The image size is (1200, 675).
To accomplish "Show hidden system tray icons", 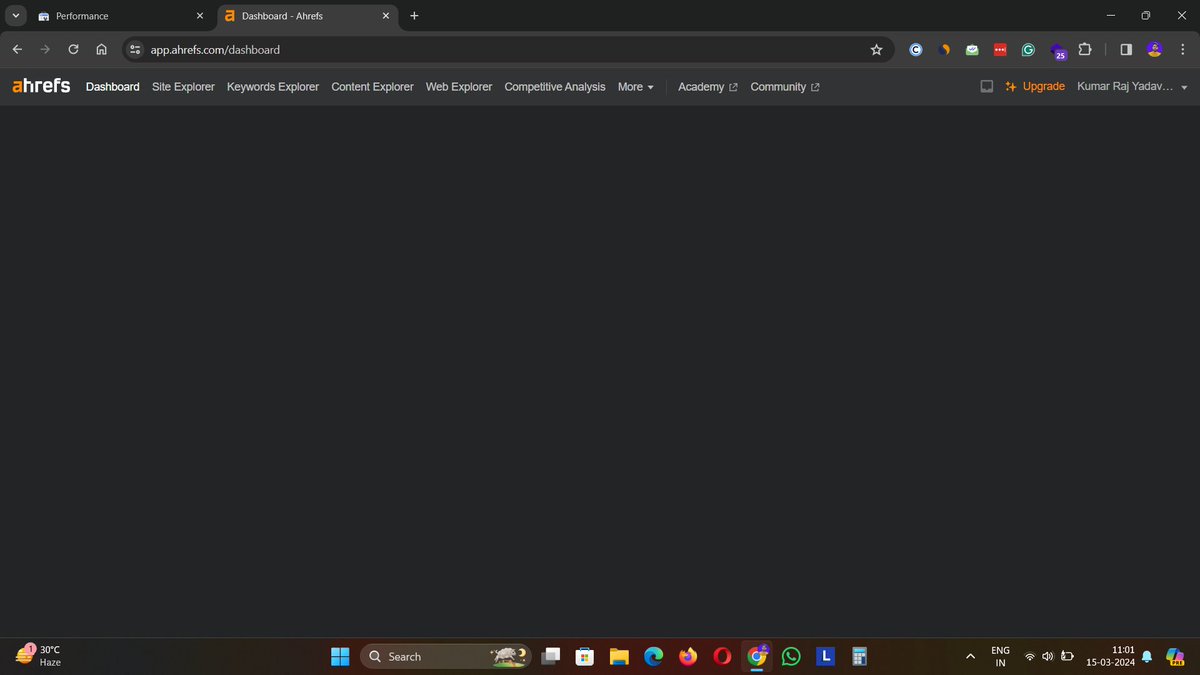I will tap(970, 657).
